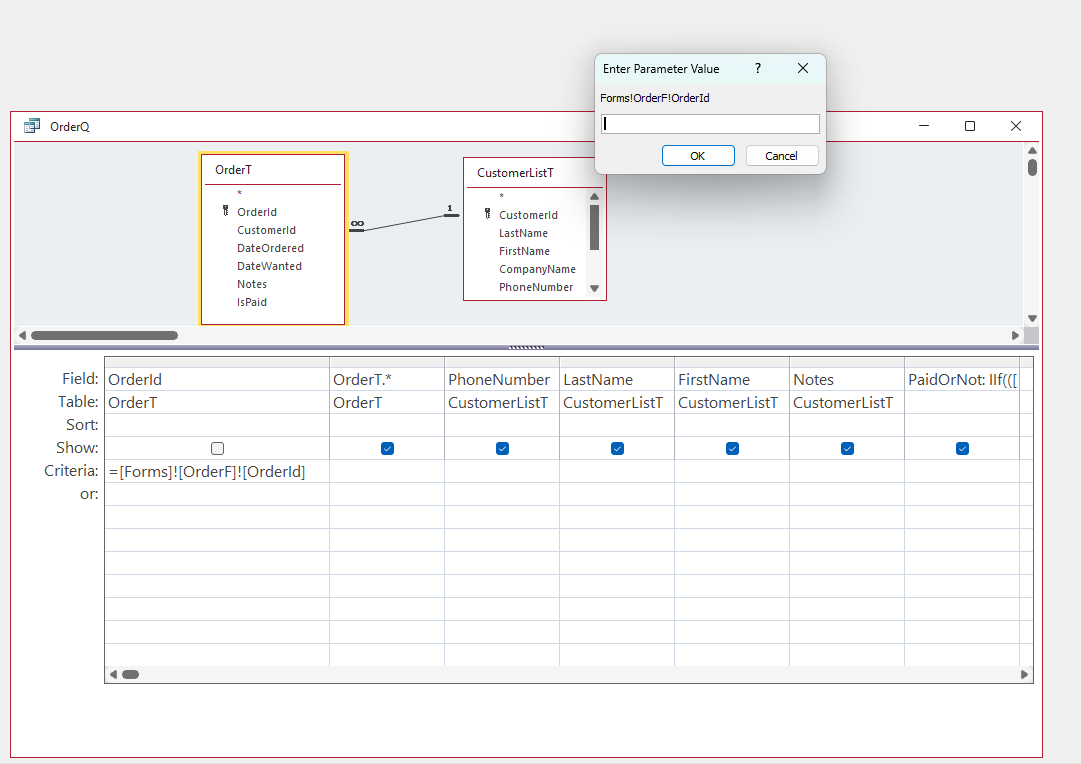The width and height of the screenshot is (1081, 764).
Task: Click the scroll-up arrow in CustomerListT field list
Action: 593,196
